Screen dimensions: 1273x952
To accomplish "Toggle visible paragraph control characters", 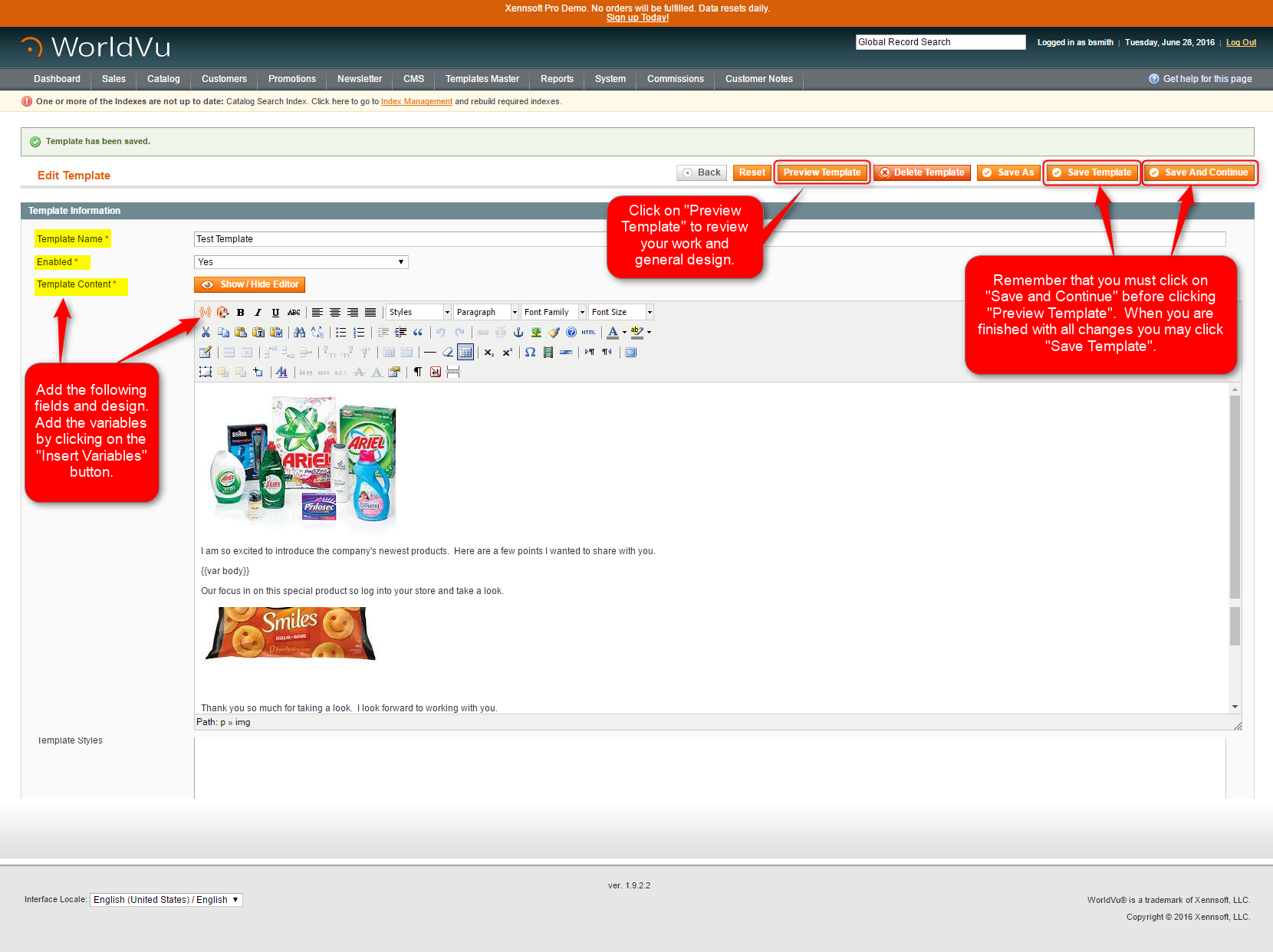I will coord(417,372).
